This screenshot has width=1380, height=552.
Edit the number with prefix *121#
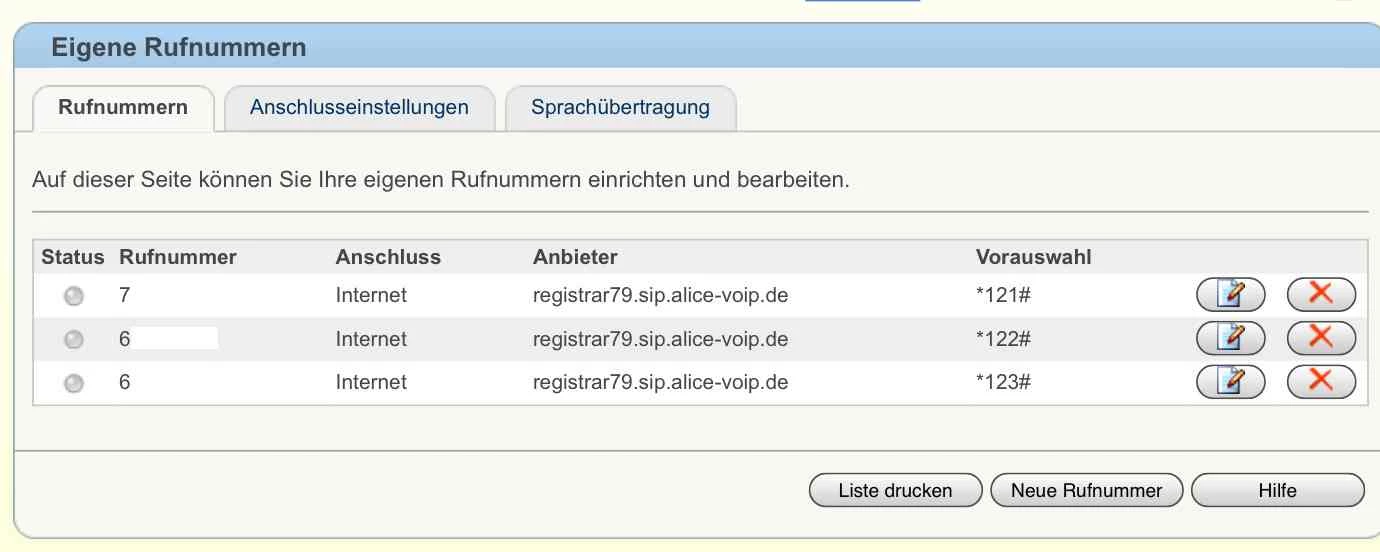coord(1231,295)
